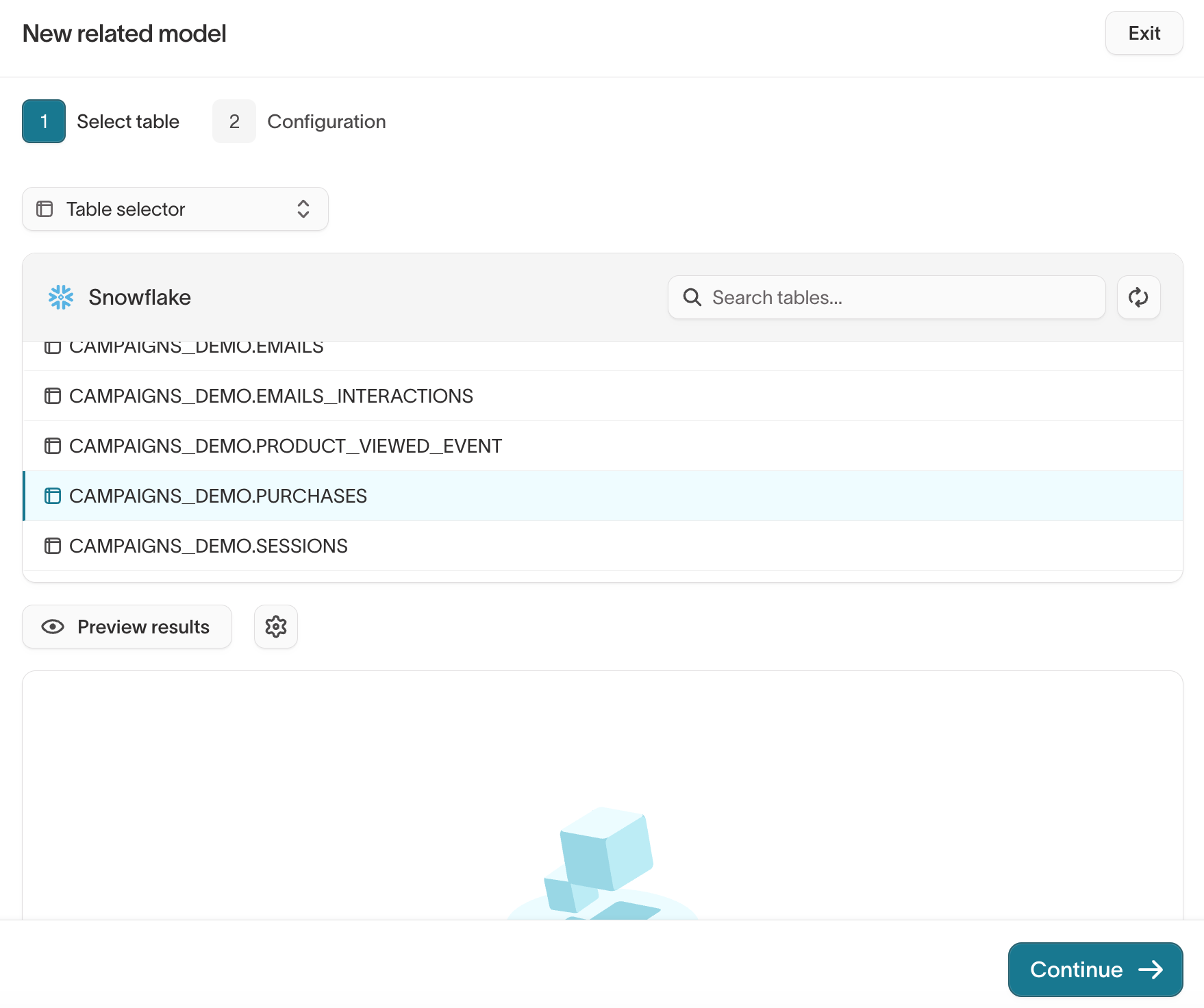Exit the new related model flow
Viewport: 1204px width, 1008px height.
[1144, 33]
